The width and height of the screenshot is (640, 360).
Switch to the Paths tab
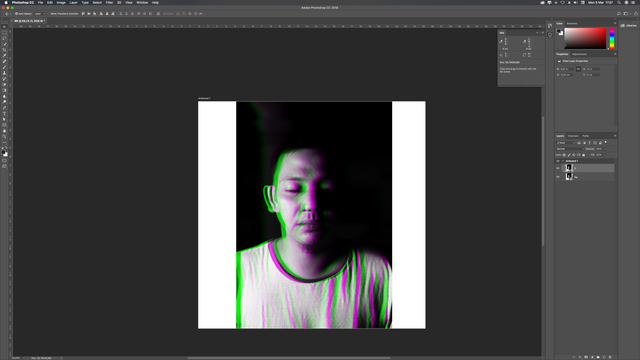586,136
